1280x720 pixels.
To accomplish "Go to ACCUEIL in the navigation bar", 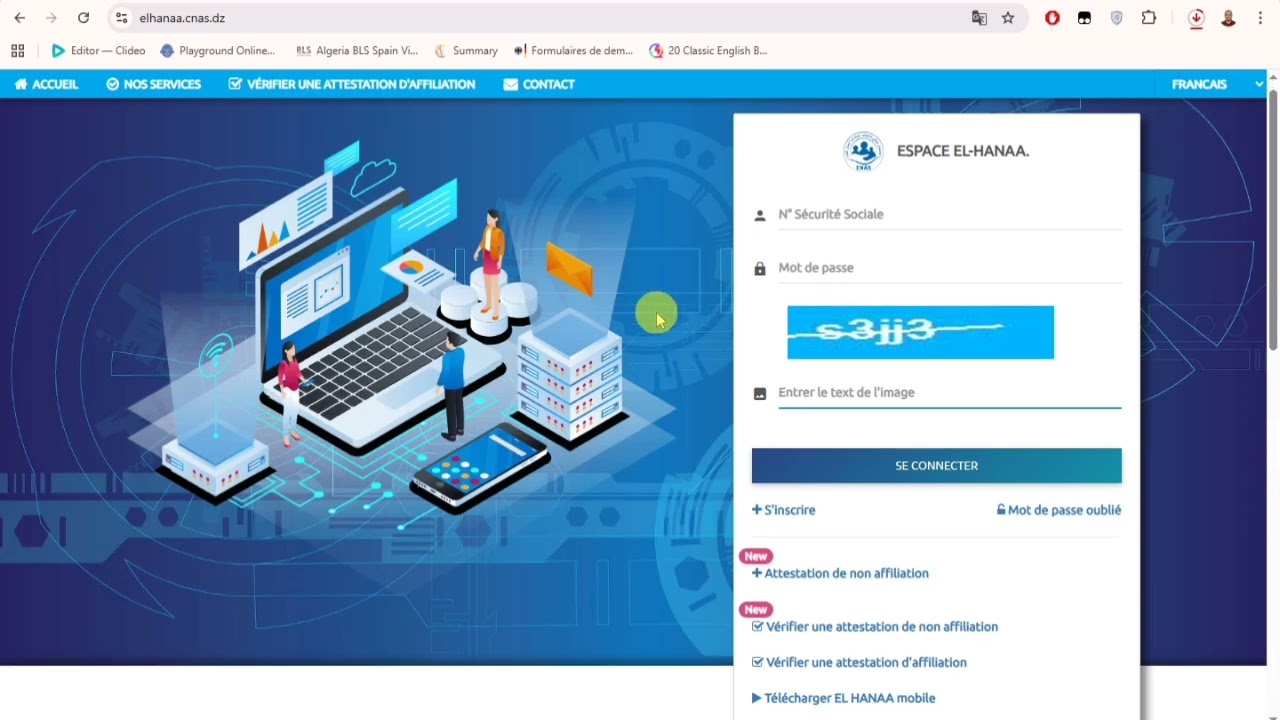I will pos(46,84).
